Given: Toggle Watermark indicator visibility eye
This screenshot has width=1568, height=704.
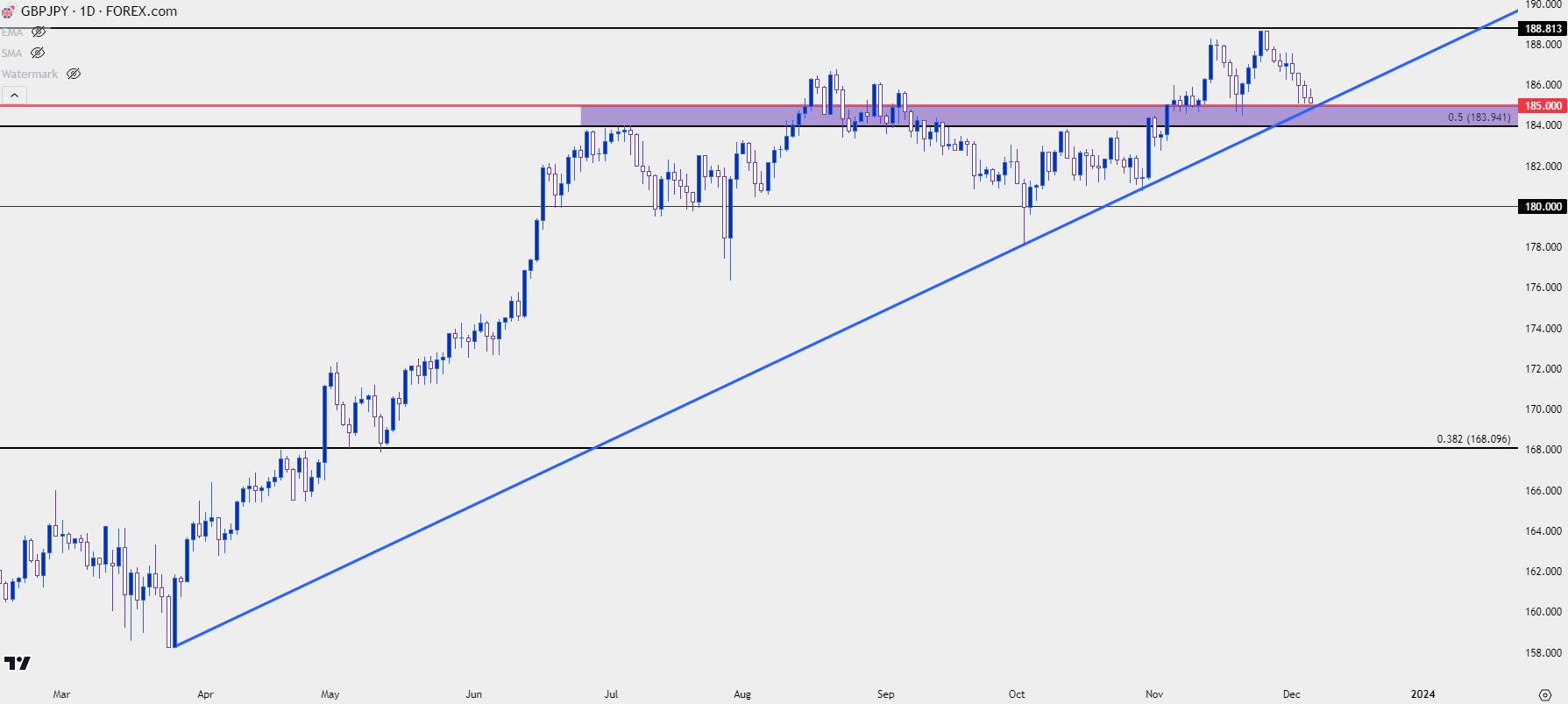Looking at the screenshot, I should pos(74,74).
